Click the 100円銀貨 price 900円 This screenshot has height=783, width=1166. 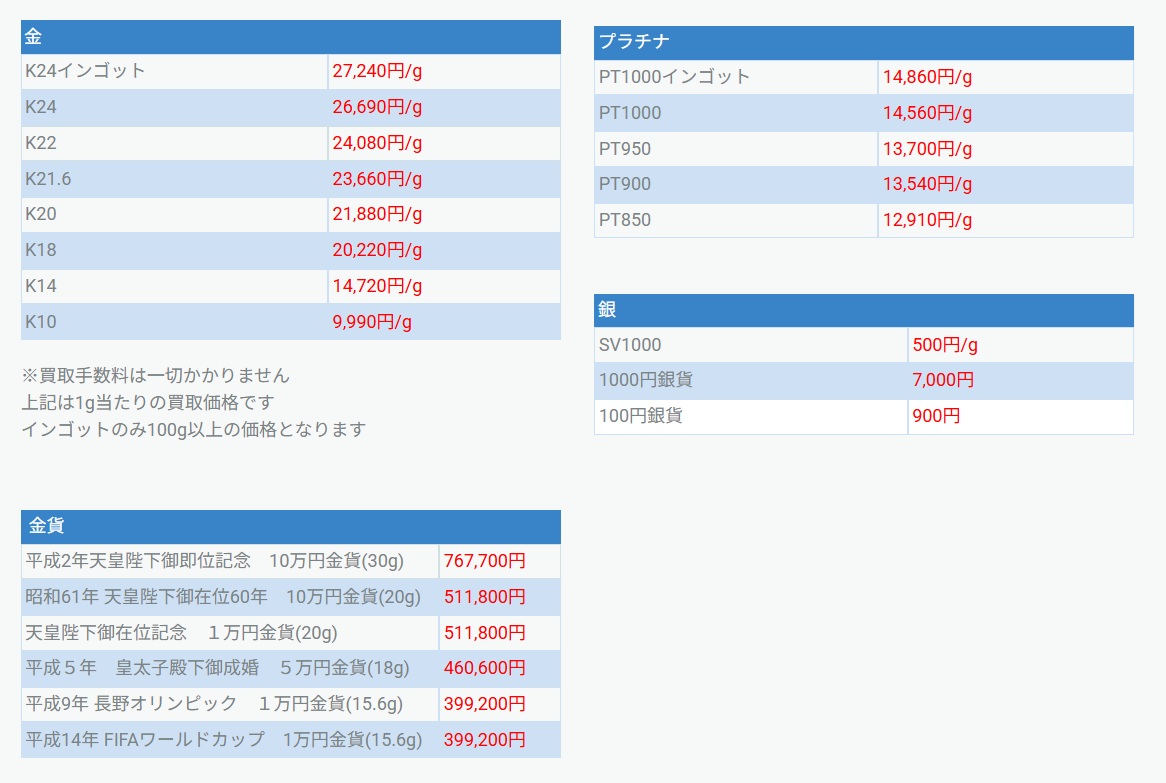tap(936, 417)
